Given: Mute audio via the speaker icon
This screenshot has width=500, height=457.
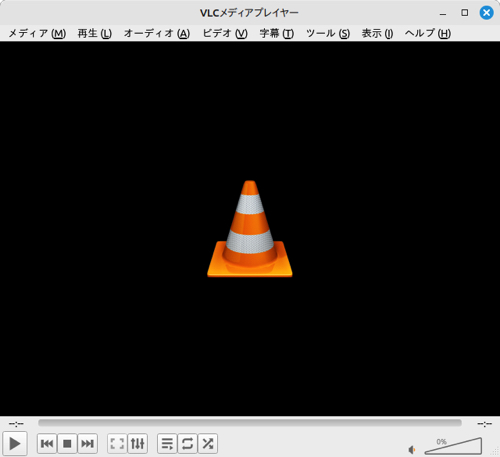Looking at the screenshot, I should 412,450.
